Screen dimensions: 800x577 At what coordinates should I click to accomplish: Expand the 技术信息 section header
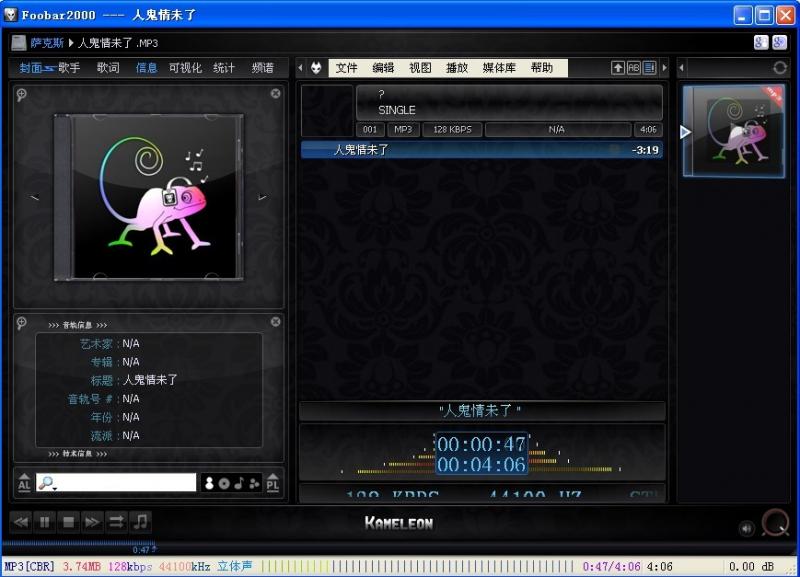[x=78, y=454]
